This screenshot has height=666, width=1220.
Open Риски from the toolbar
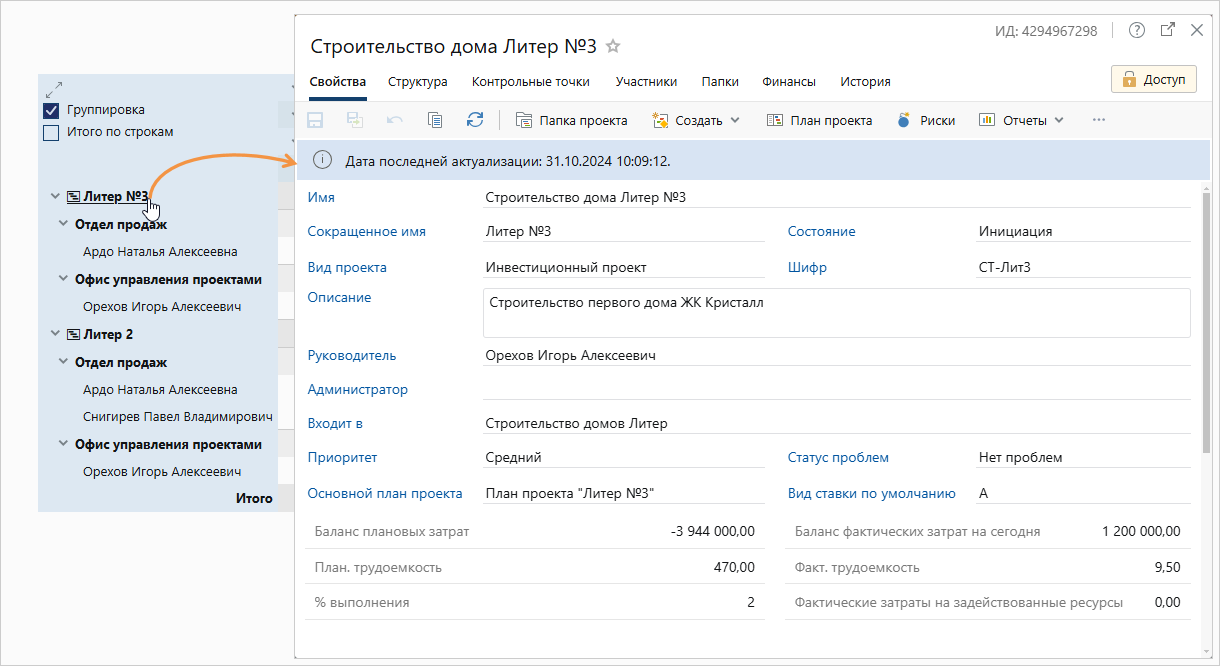925,120
